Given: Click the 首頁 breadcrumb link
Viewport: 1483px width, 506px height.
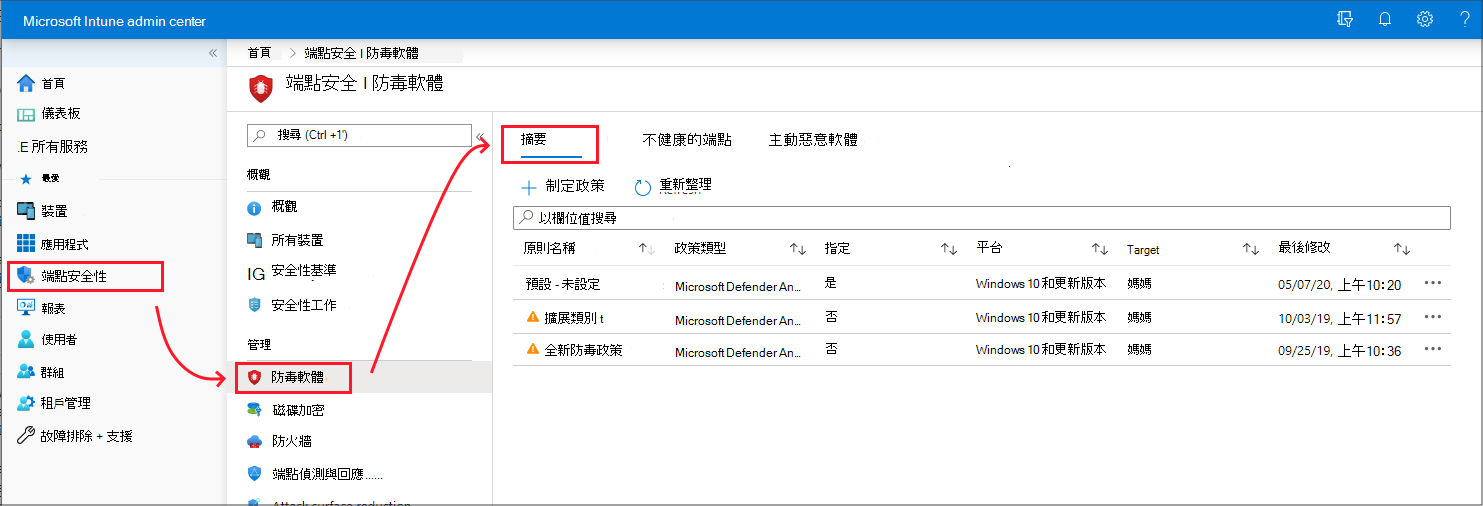Looking at the screenshot, I should click(x=259, y=53).
